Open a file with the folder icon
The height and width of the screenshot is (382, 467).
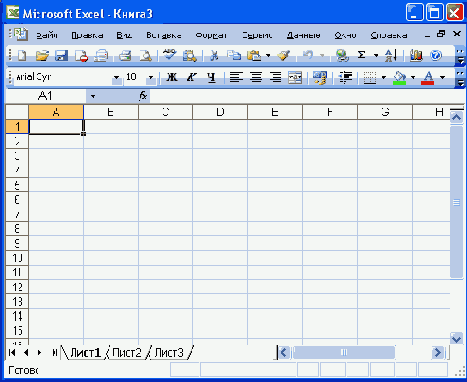click(42, 55)
